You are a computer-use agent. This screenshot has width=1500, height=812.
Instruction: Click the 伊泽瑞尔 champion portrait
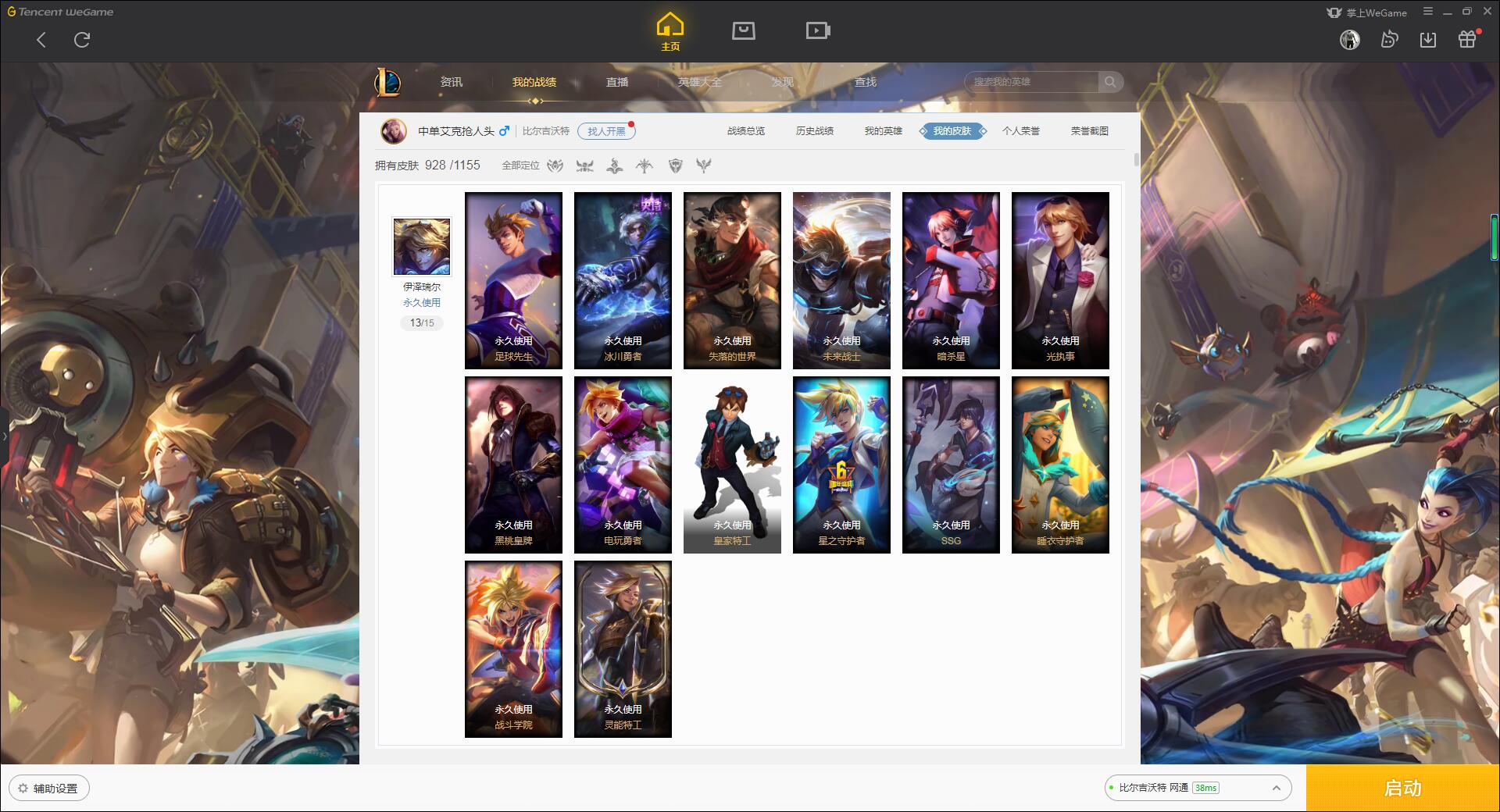tap(422, 247)
